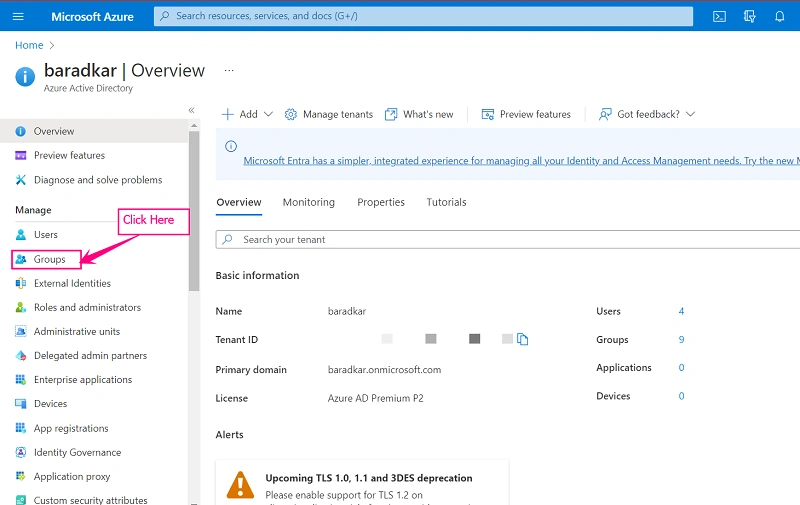800x505 pixels.
Task: Click the banner information circle icon
Action: tap(231, 146)
